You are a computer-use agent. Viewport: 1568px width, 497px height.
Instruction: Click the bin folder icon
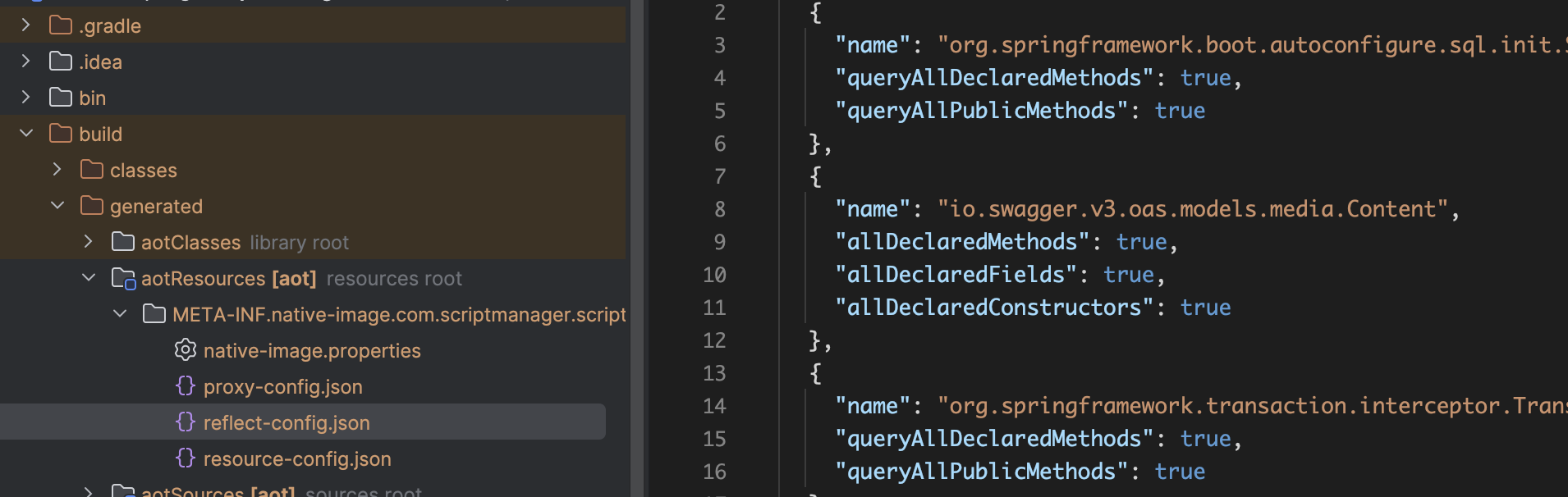click(61, 98)
